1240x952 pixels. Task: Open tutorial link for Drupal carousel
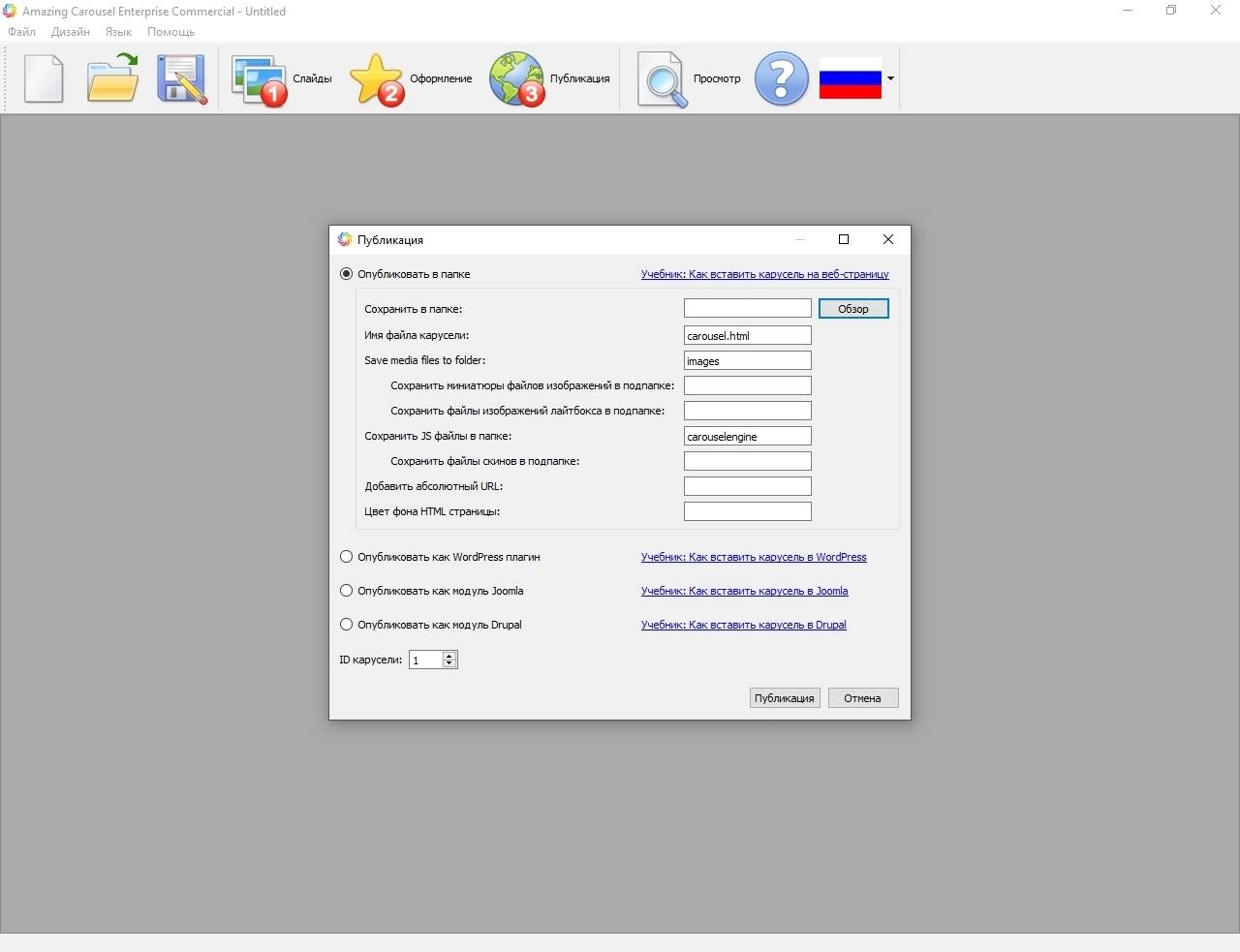743,625
